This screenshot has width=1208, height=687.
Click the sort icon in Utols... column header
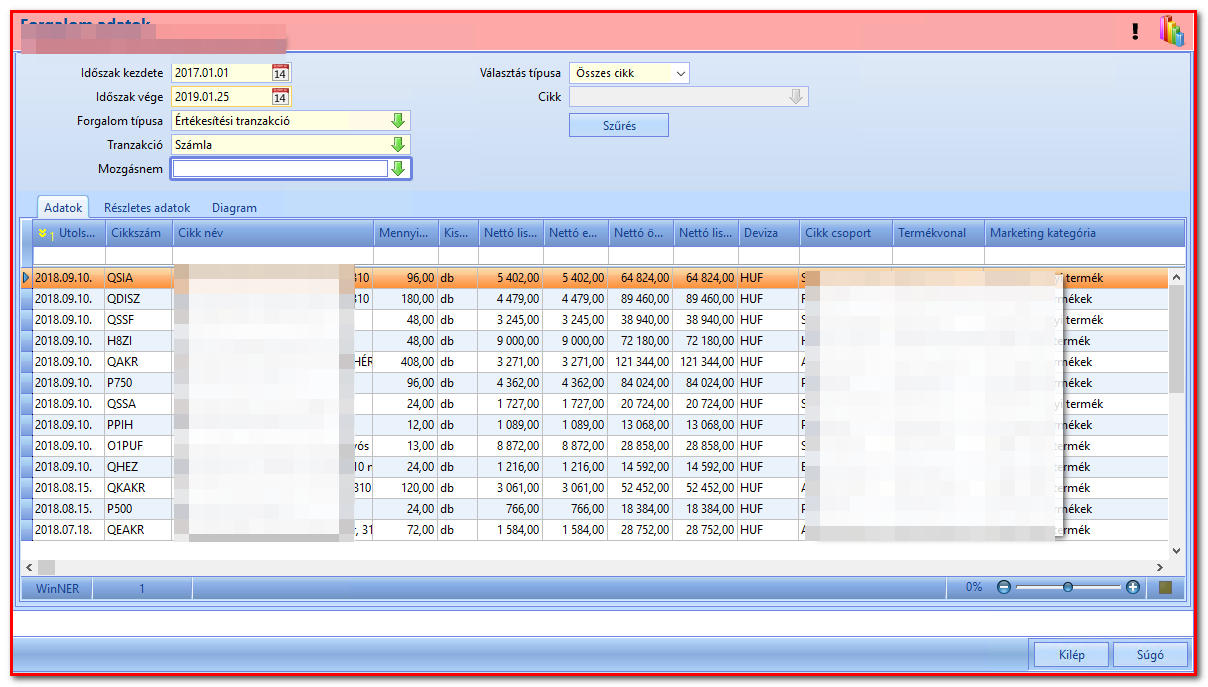[x=45, y=233]
